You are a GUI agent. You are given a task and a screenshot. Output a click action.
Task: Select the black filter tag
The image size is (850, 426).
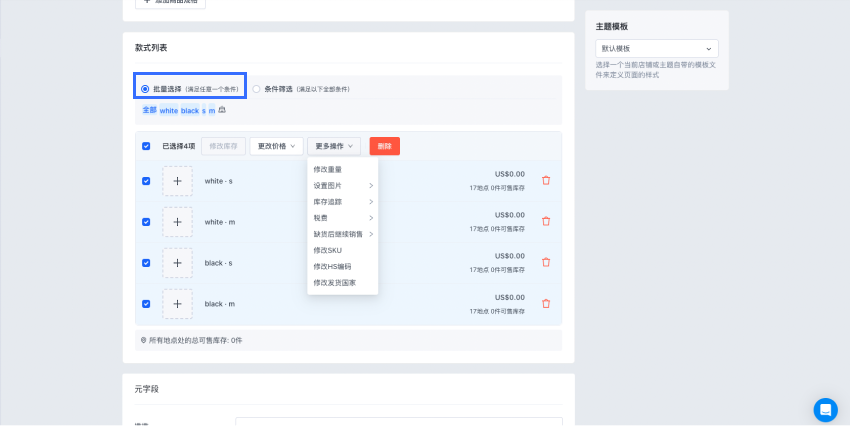tap(190, 111)
